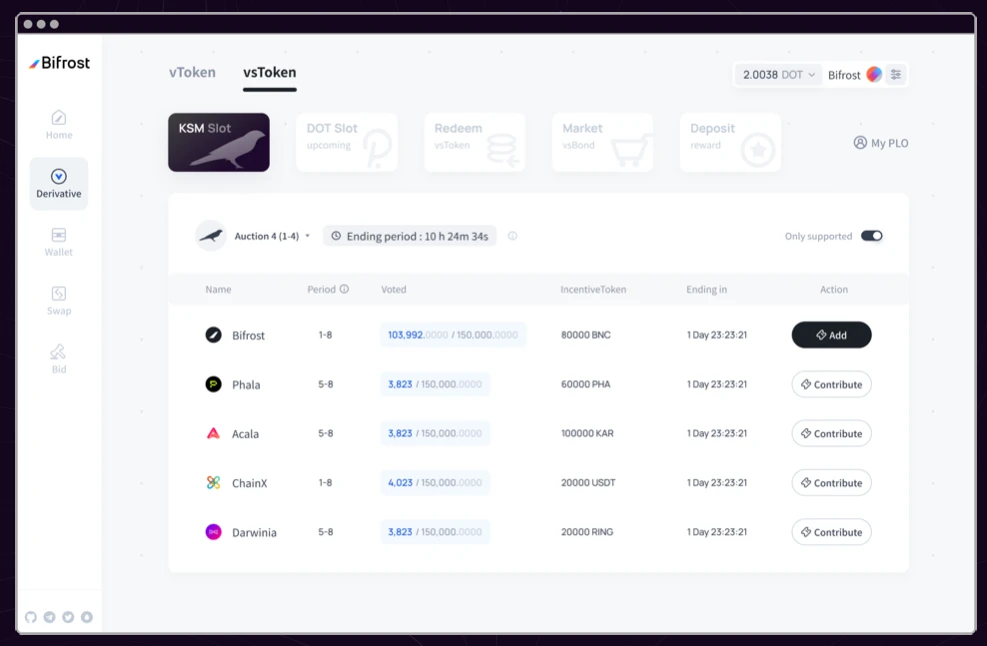This screenshot has width=987, height=646.
Task: Select the DOT Slot upcoming card
Action: [347, 142]
